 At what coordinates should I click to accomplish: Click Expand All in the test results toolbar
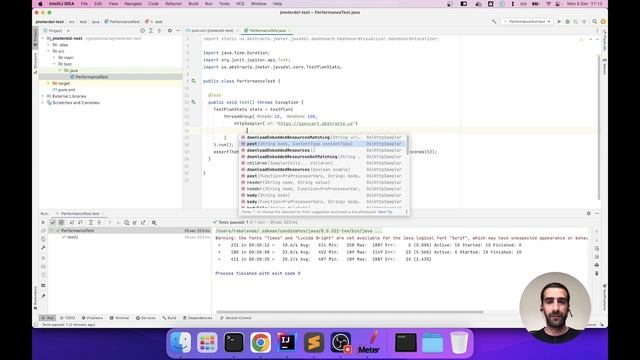coord(91,222)
